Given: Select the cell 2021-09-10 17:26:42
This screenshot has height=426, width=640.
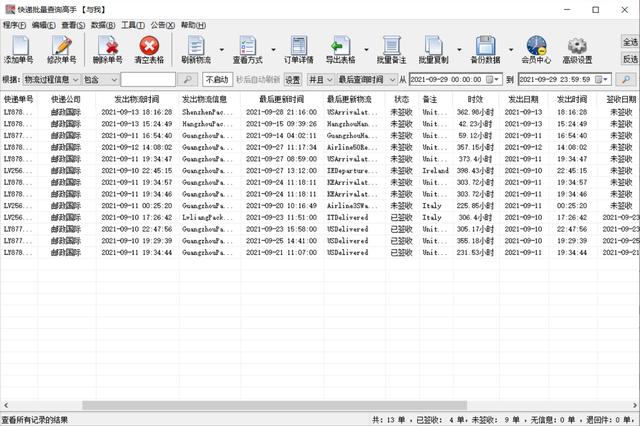Looking at the screenshot, I should pyautogui.click(x=136, y=217).
